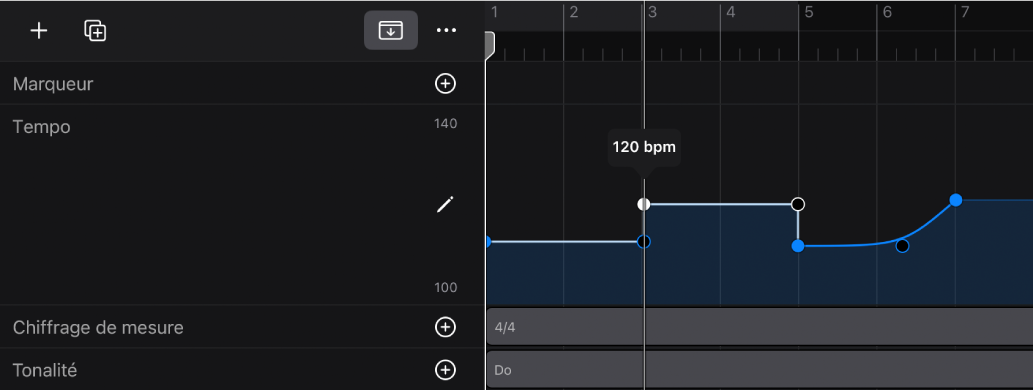The width and height of the screenshot is (1035, 391).
Task: Select the solid blue tempo point at bar 5
Action: point(798,246)
